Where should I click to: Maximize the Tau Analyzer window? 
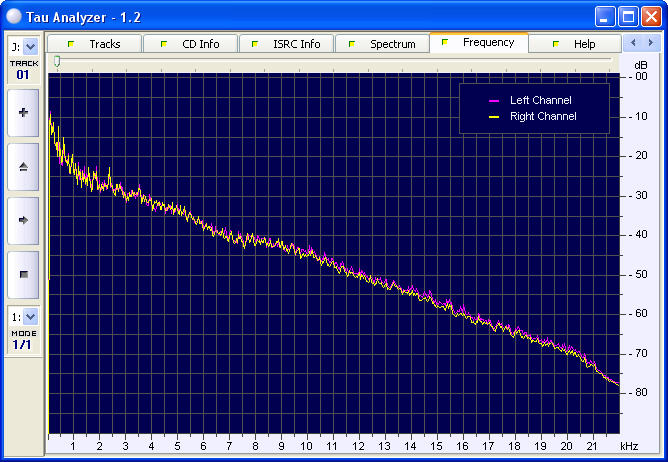pyautogui.click(x=628, y=16)
